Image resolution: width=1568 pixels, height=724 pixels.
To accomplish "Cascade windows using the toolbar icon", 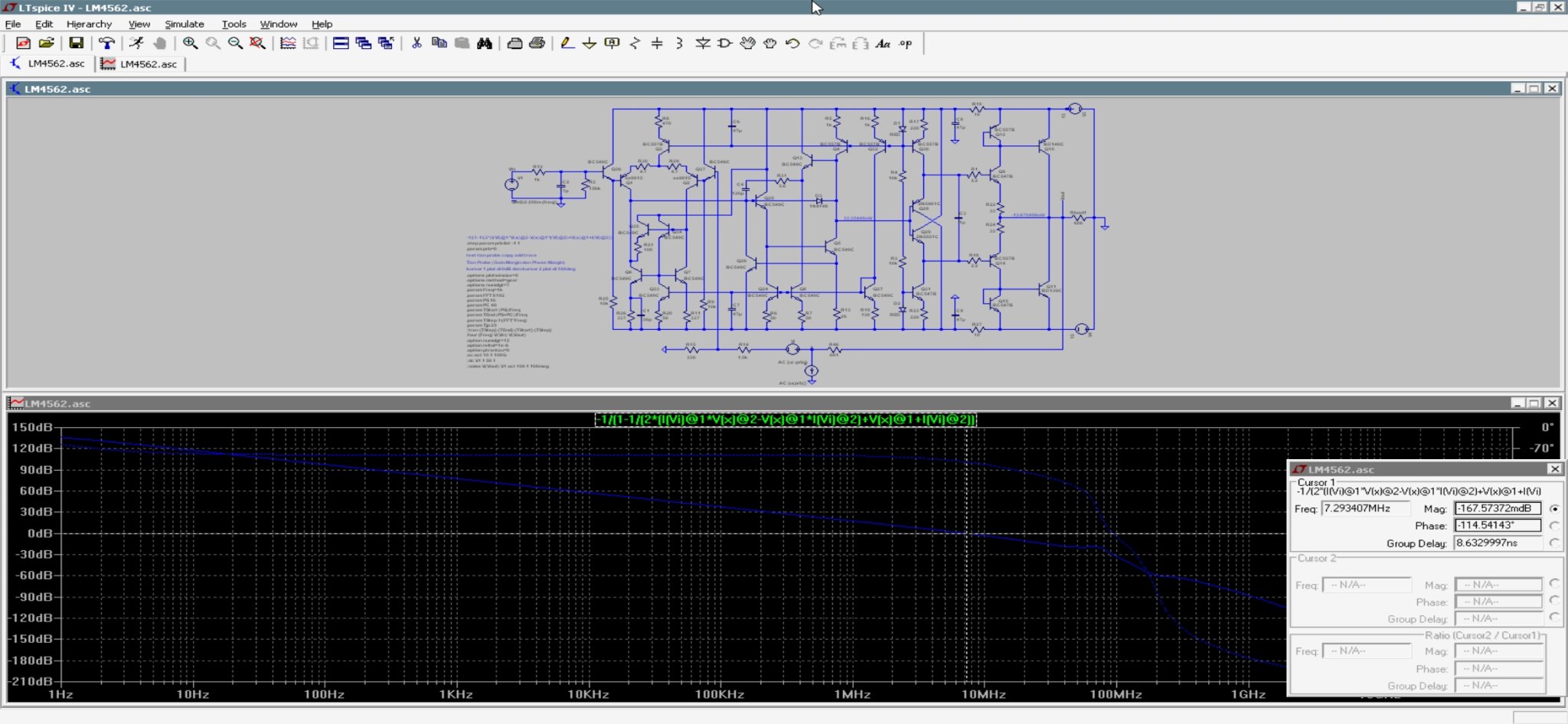I will (363, 44).
